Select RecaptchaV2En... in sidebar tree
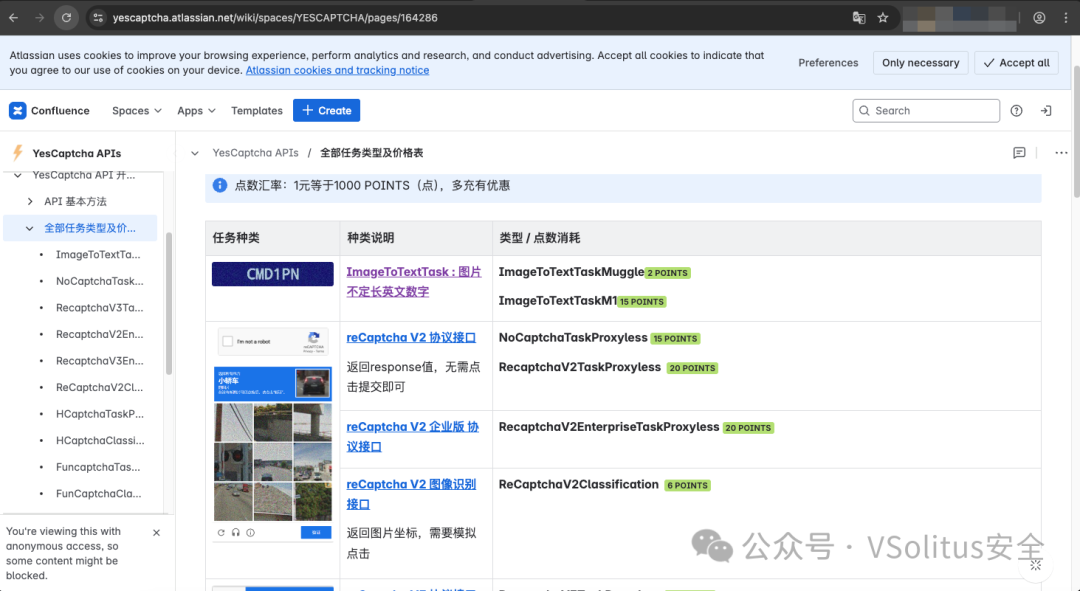The image size is (1080, 591). pyautogui.click(x=100, y=334)
